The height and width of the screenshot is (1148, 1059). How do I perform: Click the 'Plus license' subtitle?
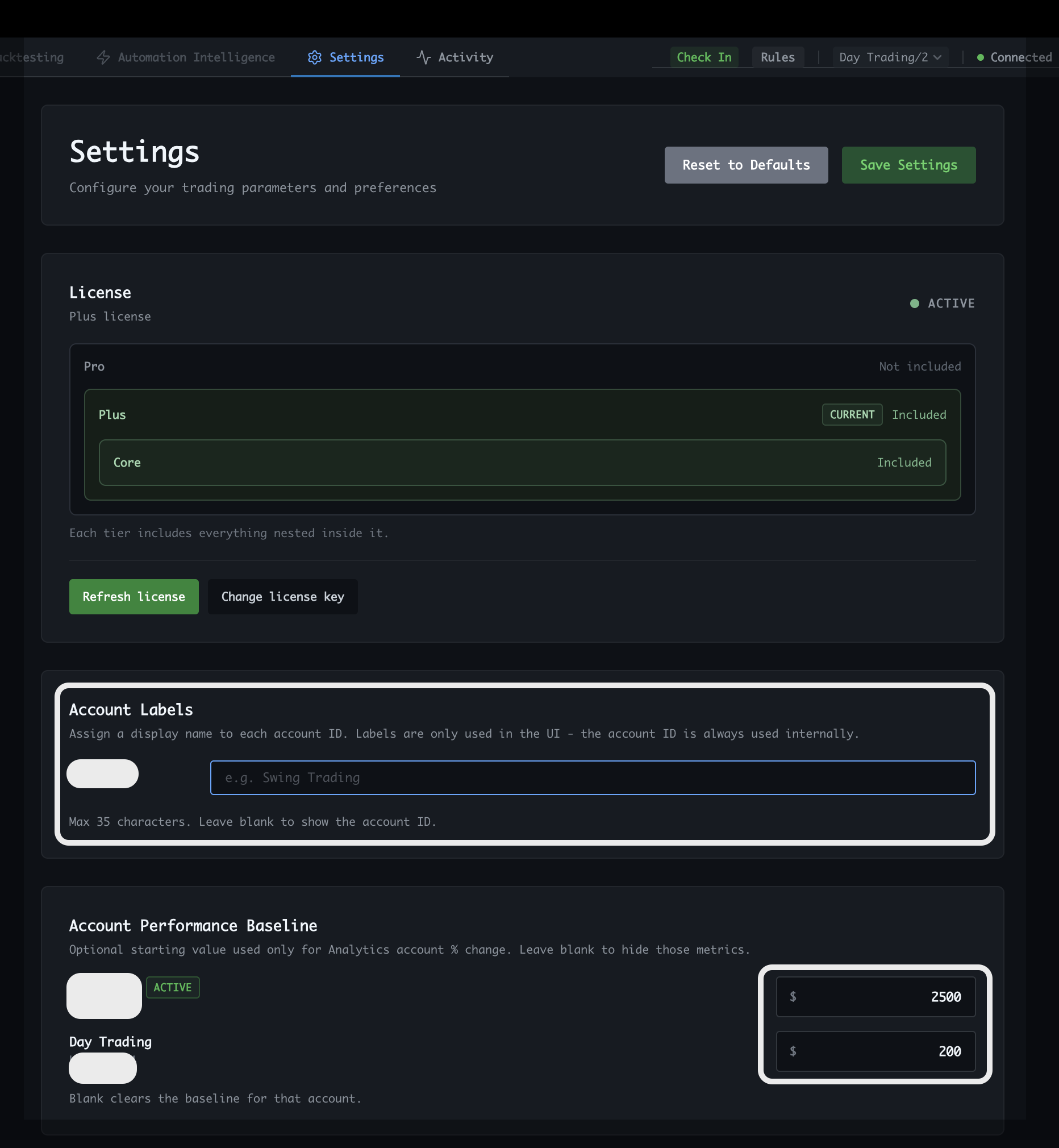[110, 317]
